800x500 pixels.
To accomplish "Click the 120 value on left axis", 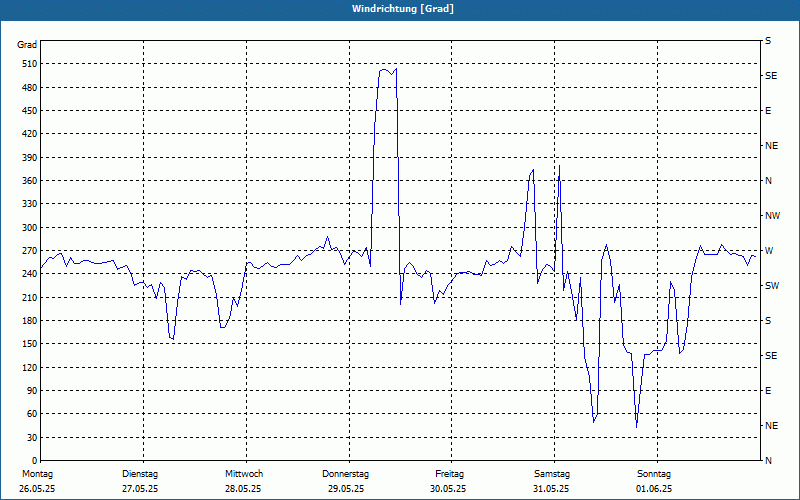I will [30, 367].
